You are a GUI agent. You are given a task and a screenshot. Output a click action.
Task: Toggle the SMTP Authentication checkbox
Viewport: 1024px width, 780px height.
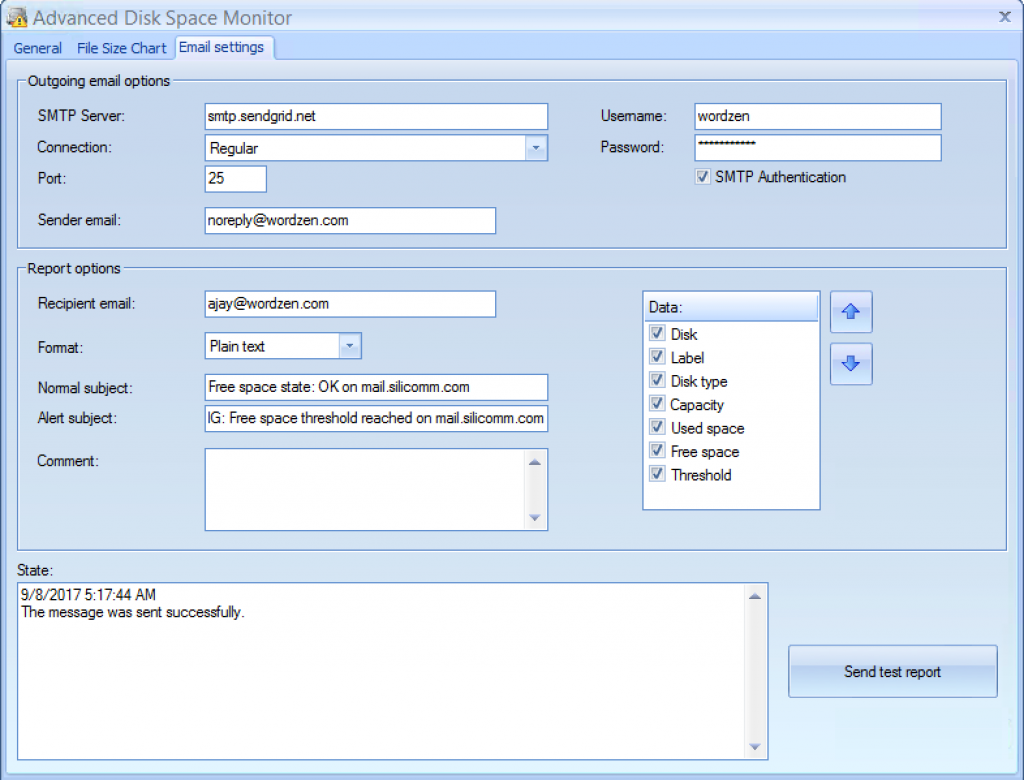703,177
